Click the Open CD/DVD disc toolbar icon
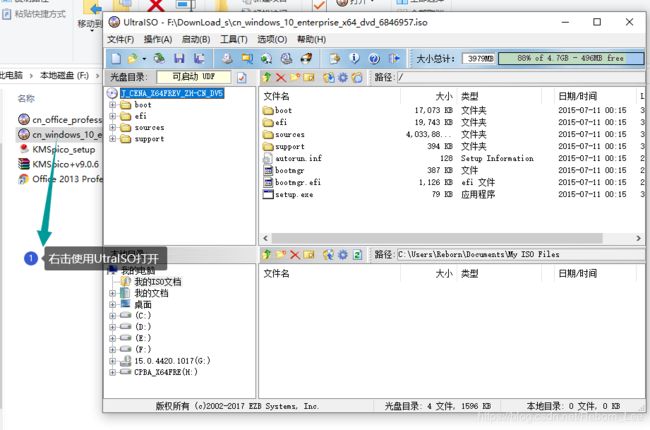Image resolution: width=650 pixels, height=430 pixels. tap(159, 58)
